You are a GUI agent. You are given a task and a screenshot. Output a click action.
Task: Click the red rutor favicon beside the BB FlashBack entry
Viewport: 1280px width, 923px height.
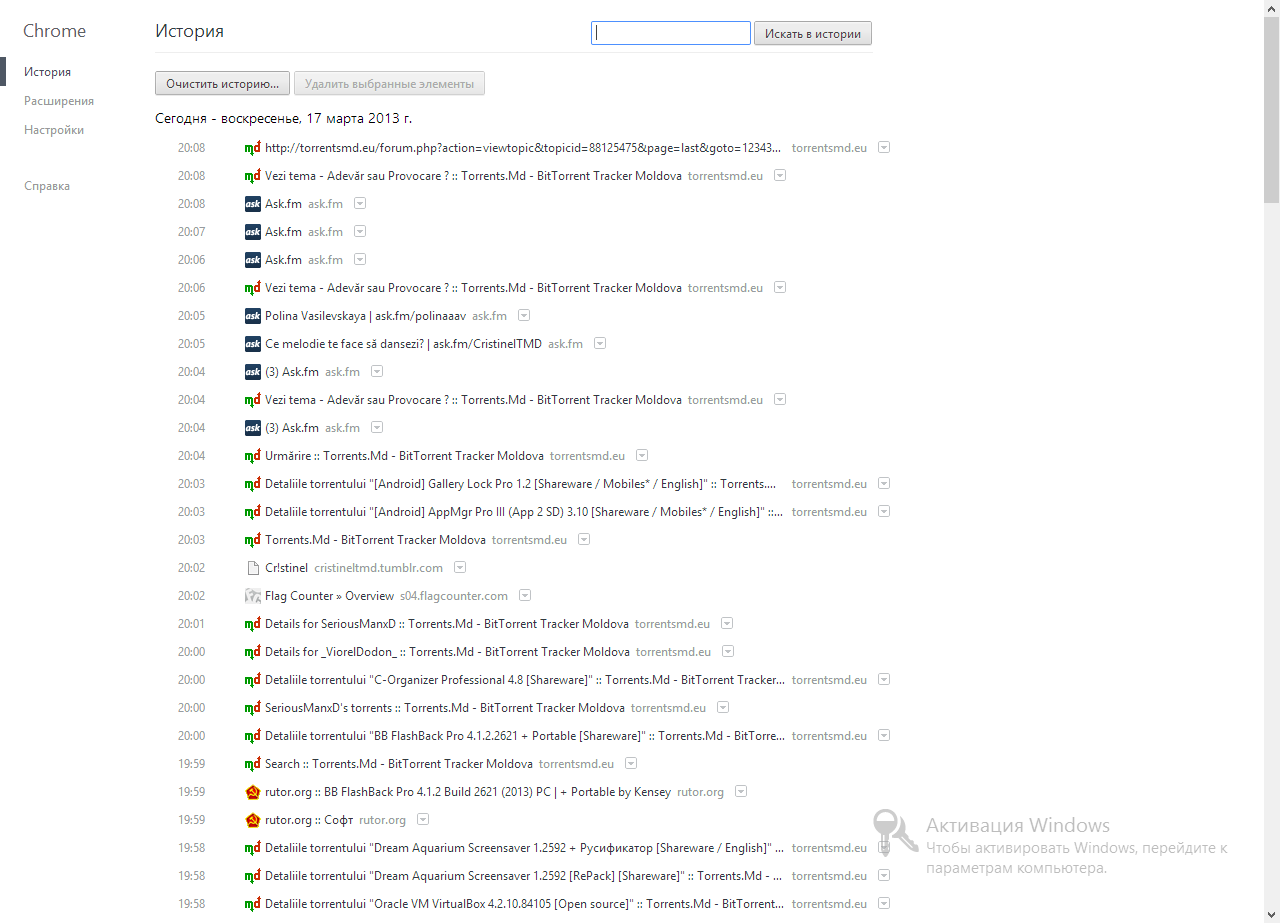(253, 792)
